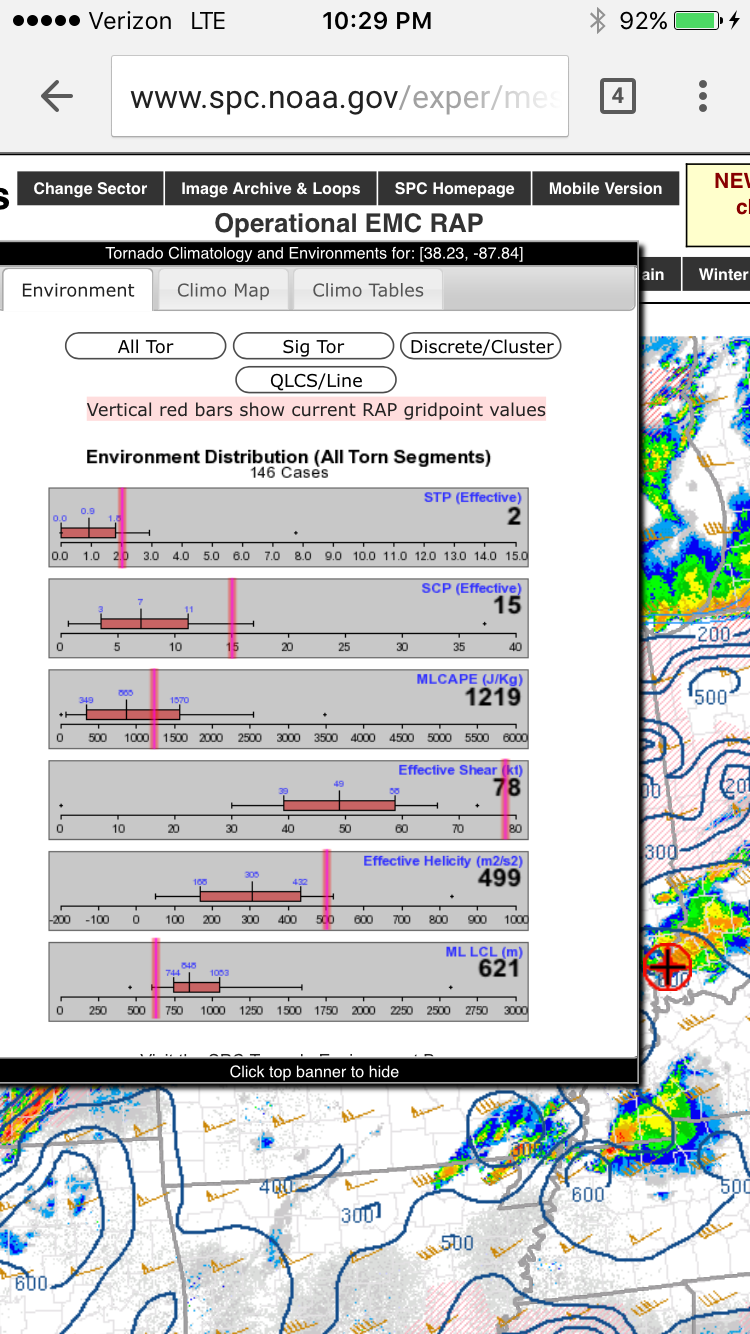Select the Discrete/Cluster filter
Screen dimensions: 750x1334
click(x=481, y=346)
